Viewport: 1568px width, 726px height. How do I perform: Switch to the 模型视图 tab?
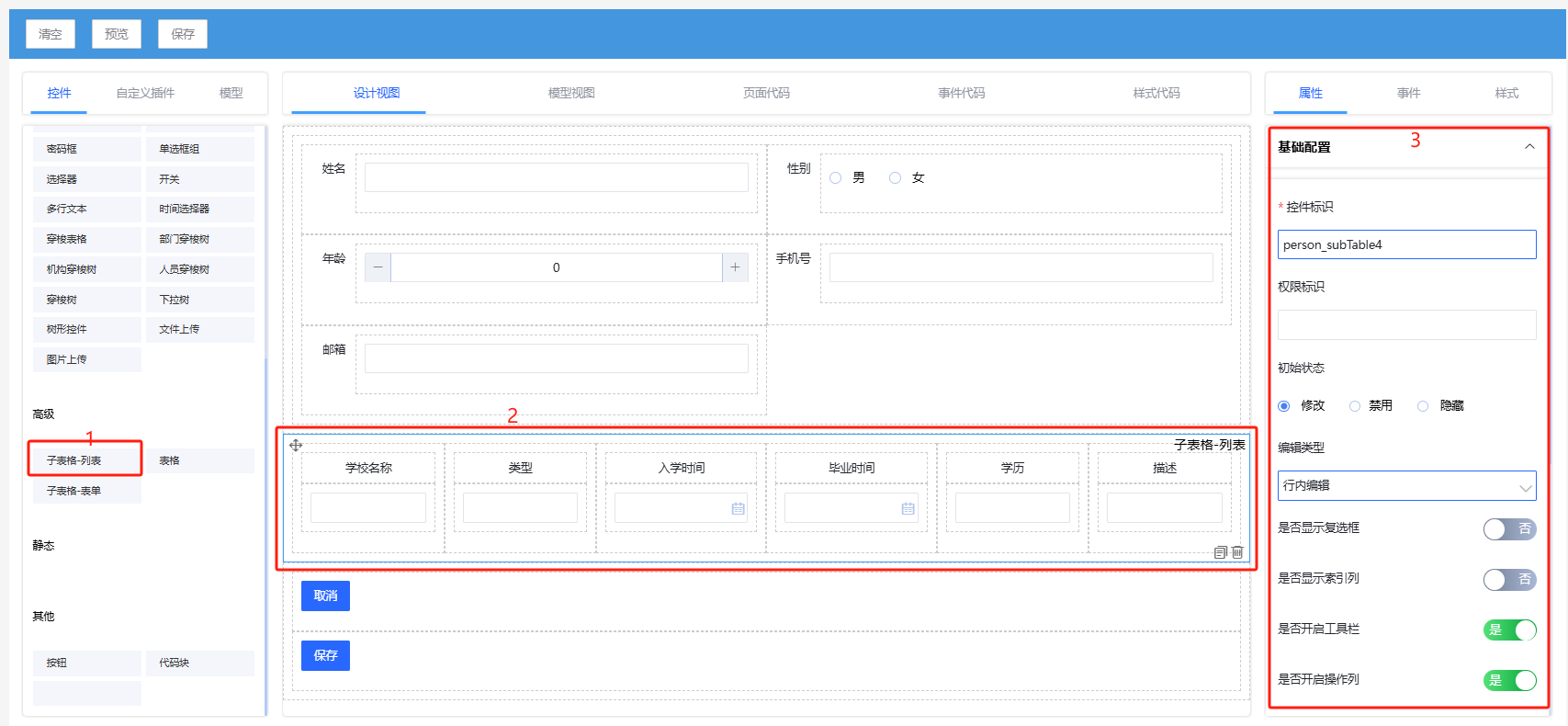(571, 93)
